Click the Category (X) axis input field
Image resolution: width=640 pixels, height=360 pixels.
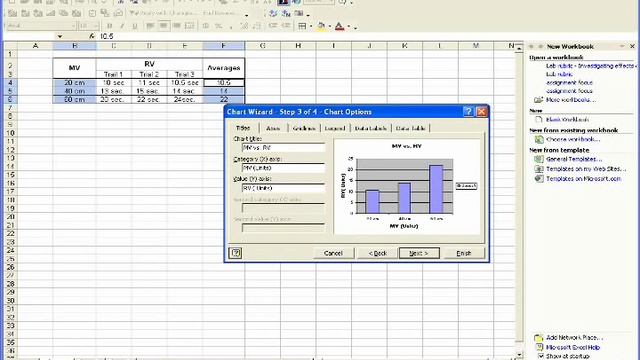(283, 168)
